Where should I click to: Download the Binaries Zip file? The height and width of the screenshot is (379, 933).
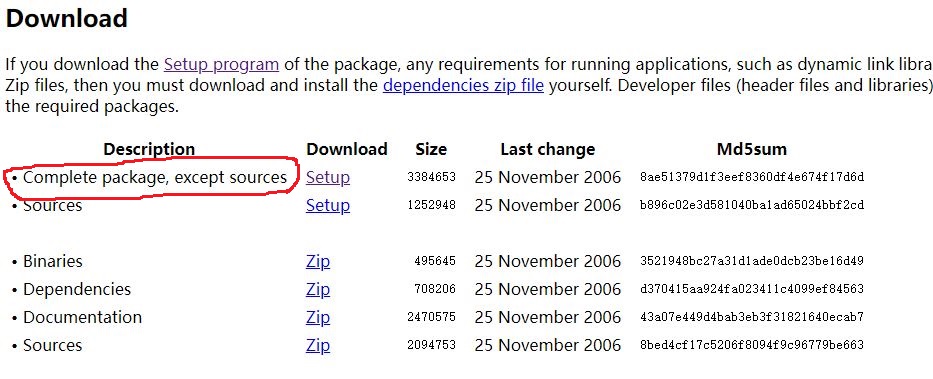coord(318,261)
